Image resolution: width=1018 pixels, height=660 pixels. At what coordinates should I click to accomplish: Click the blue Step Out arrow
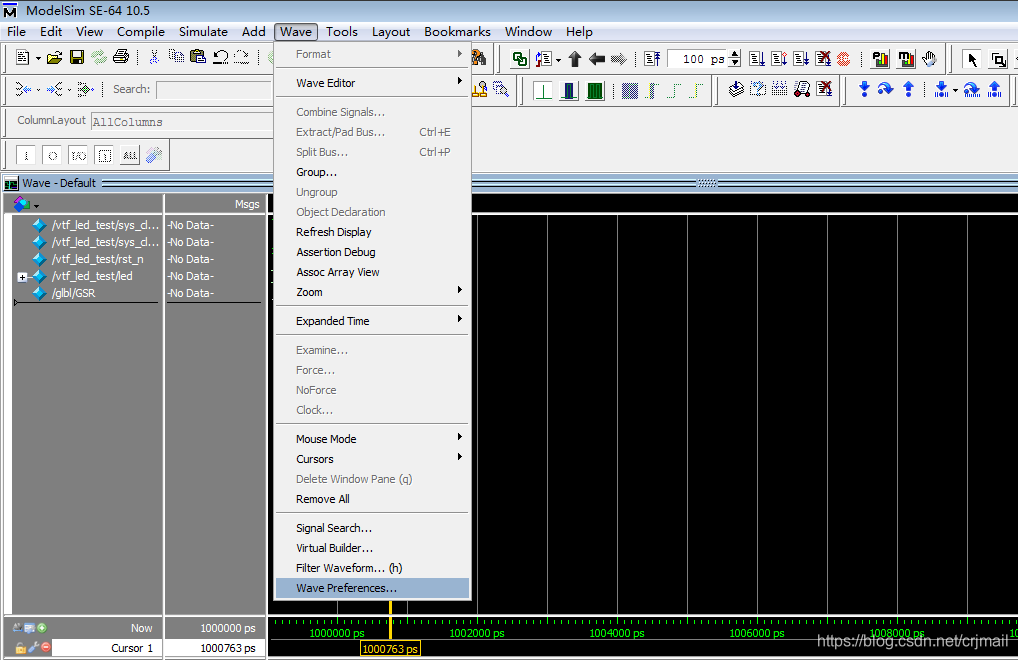point(908,89)
